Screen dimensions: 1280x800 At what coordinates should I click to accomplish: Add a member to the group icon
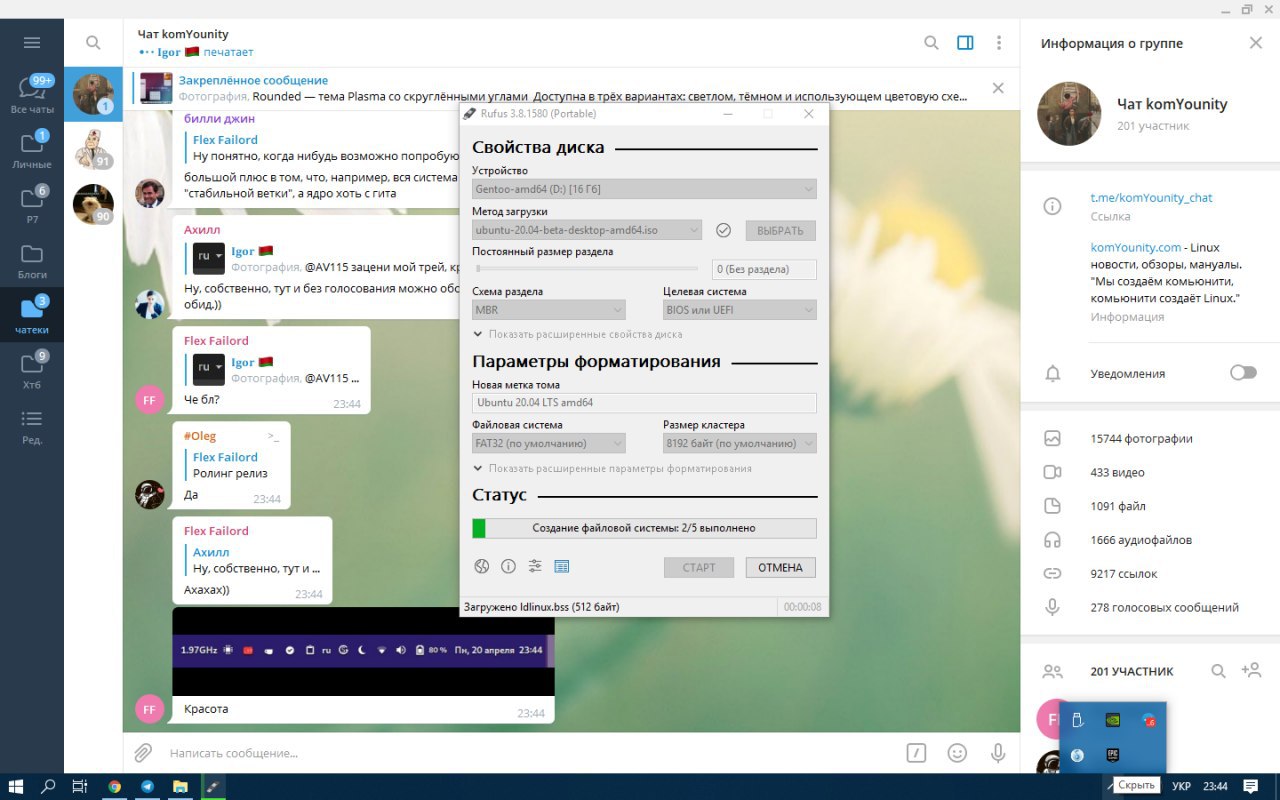1251,671
